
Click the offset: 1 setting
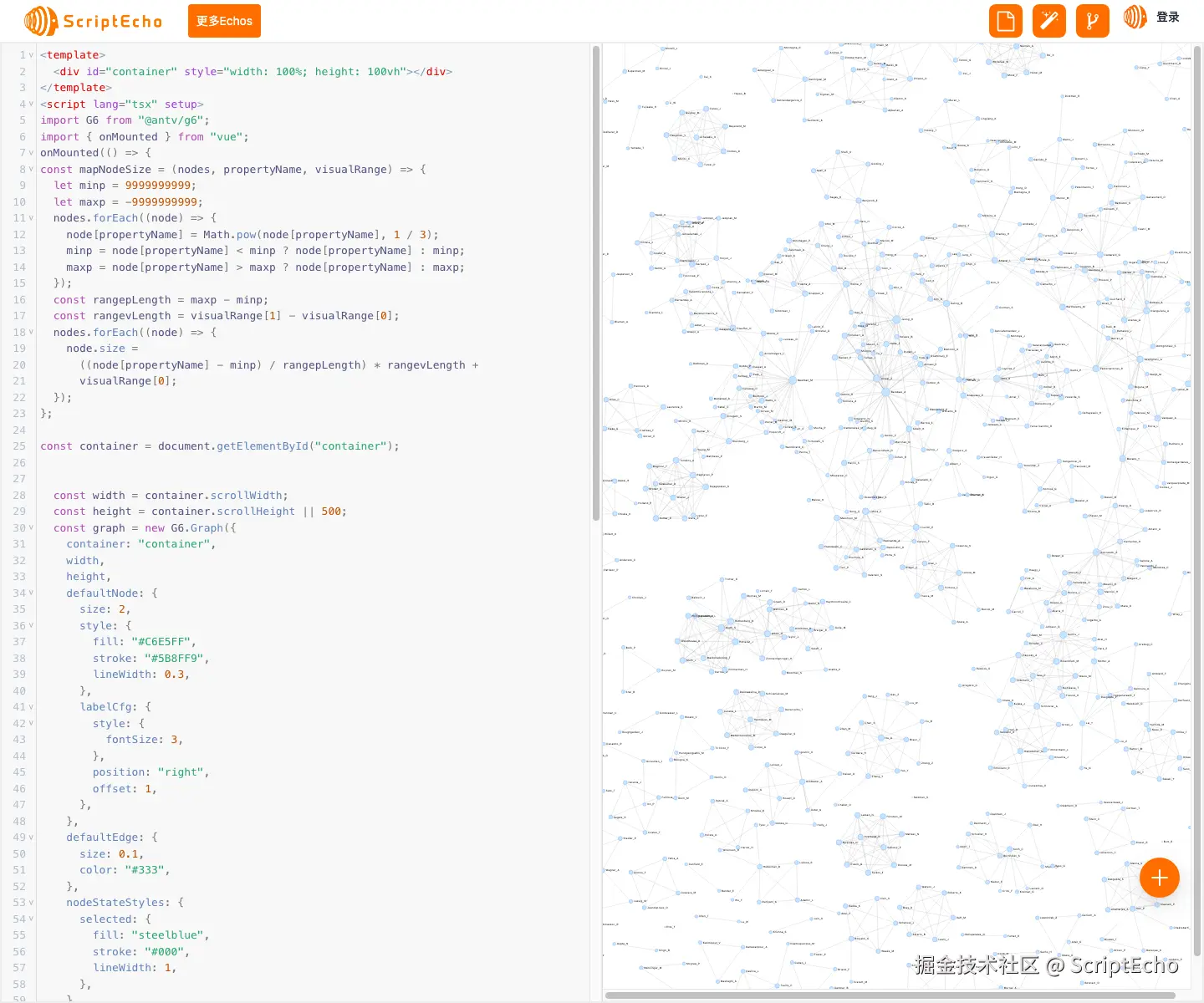[x=122, y=789]
